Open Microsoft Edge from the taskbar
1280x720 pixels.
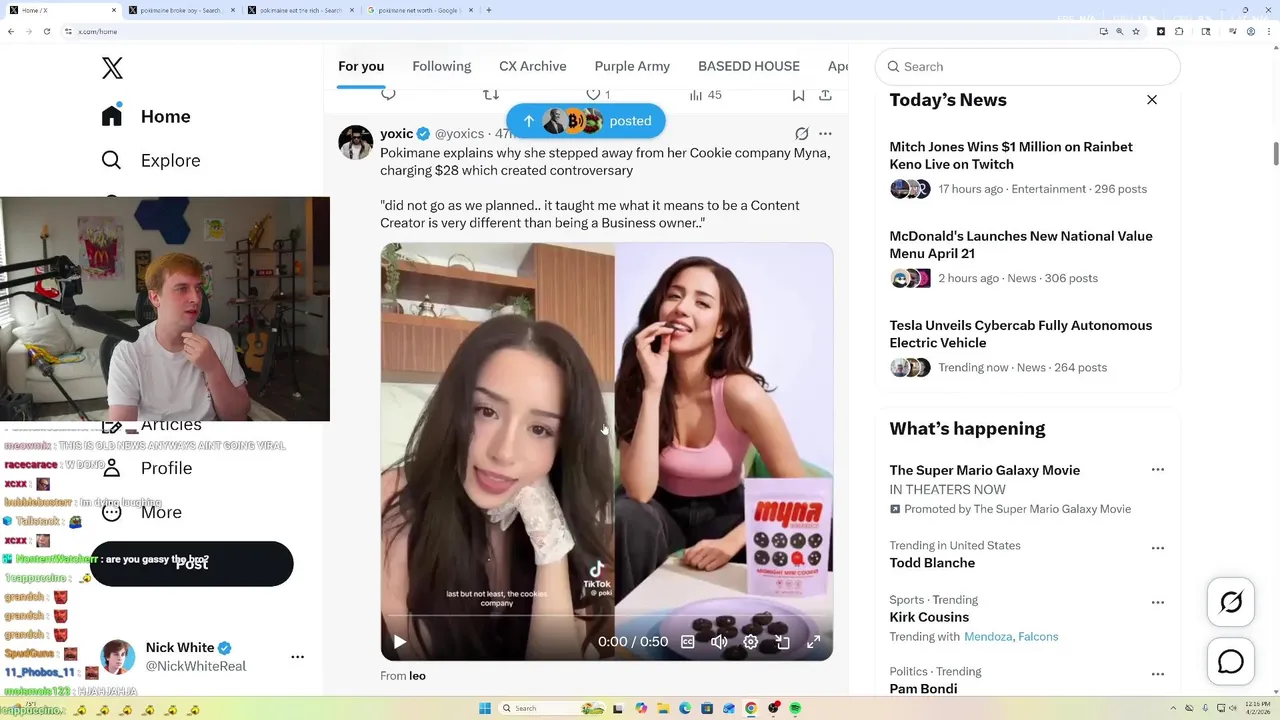[685, 708]
